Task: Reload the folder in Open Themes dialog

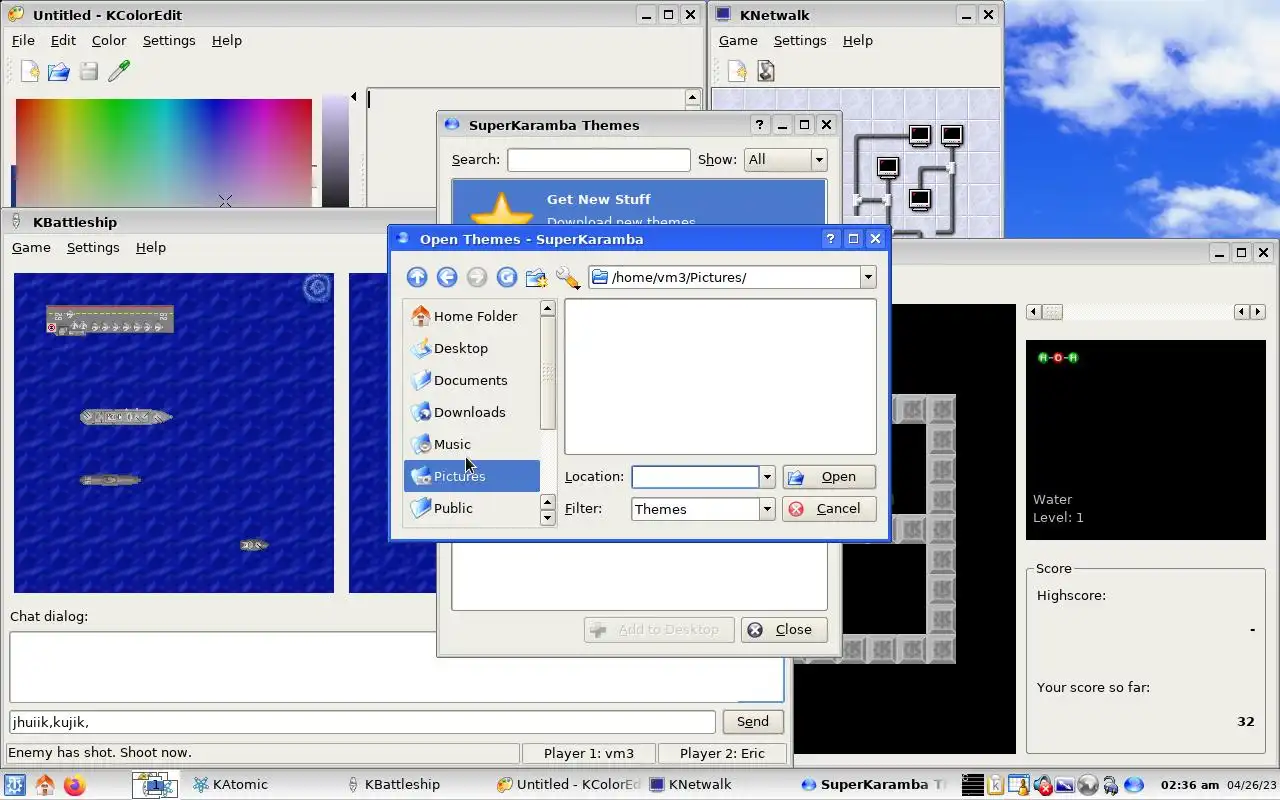Action: tap(507, 277)
